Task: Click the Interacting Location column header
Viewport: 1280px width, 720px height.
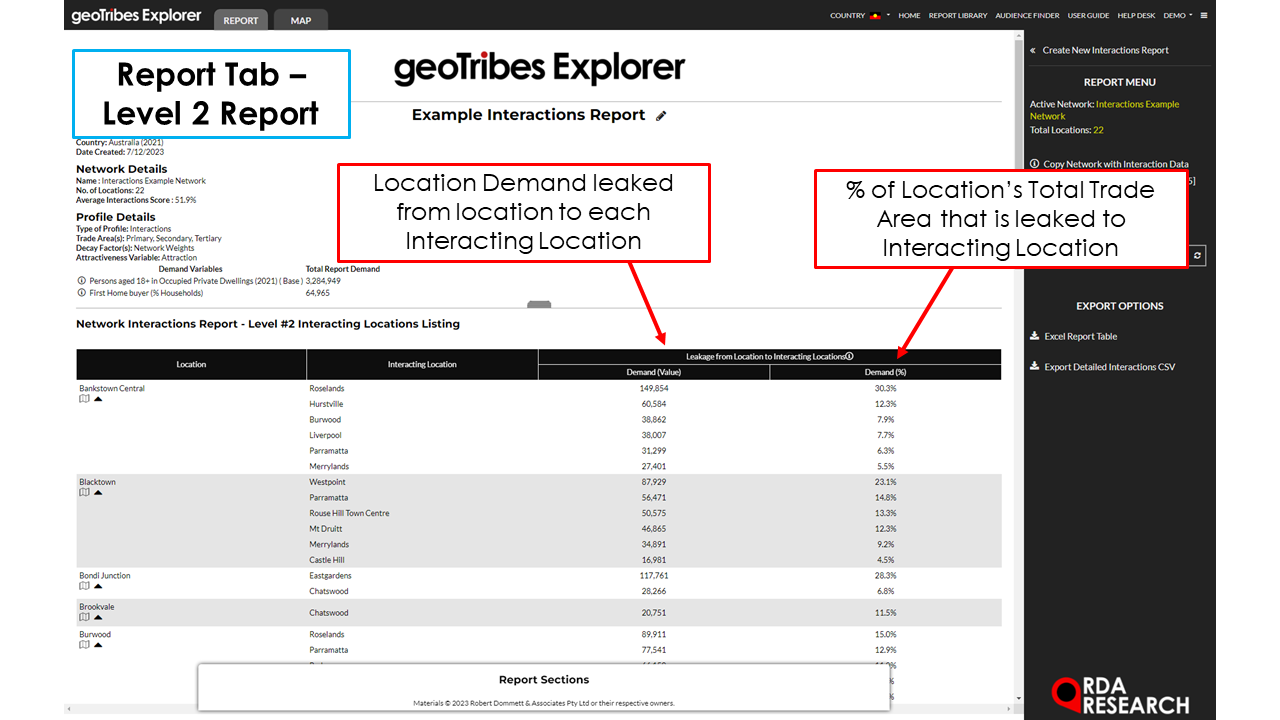Action: tap(422, 365)
